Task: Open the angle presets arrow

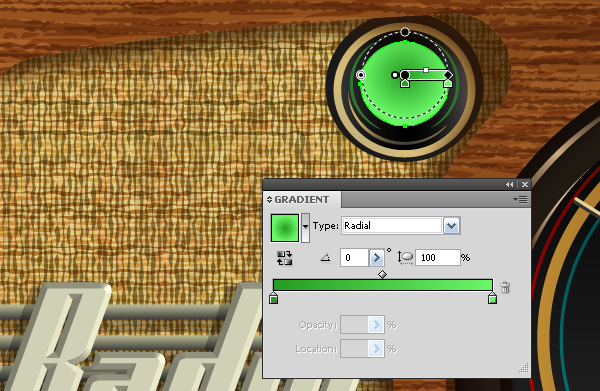Action: coord(377,258)
